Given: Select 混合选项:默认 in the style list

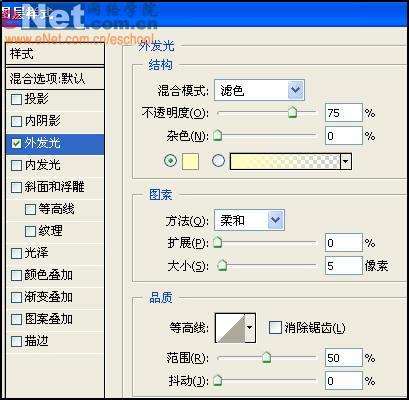Looking at the screenshot, I should (x=55, y=79).
